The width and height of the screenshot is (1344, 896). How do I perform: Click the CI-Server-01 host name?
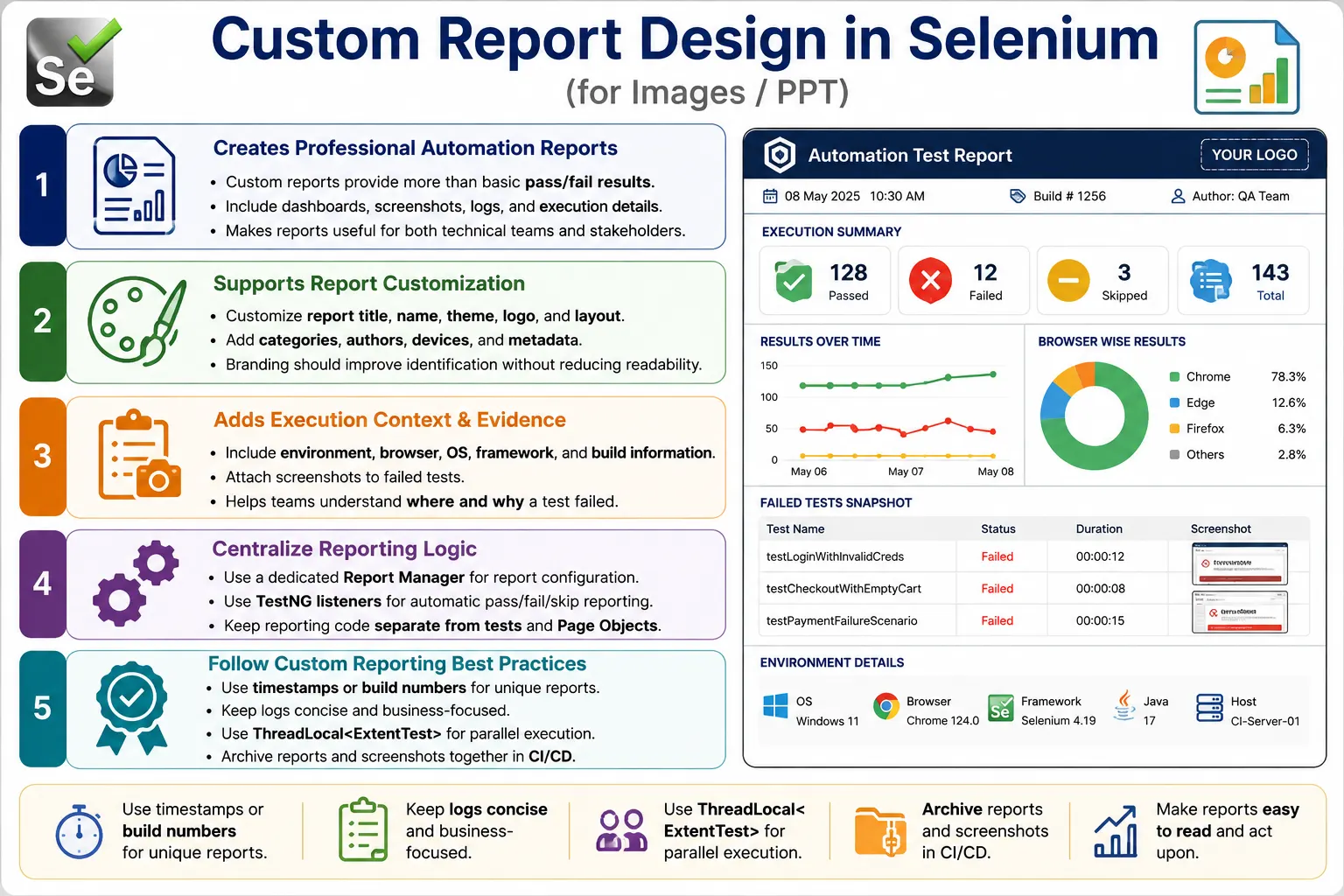pos(1265,722)
